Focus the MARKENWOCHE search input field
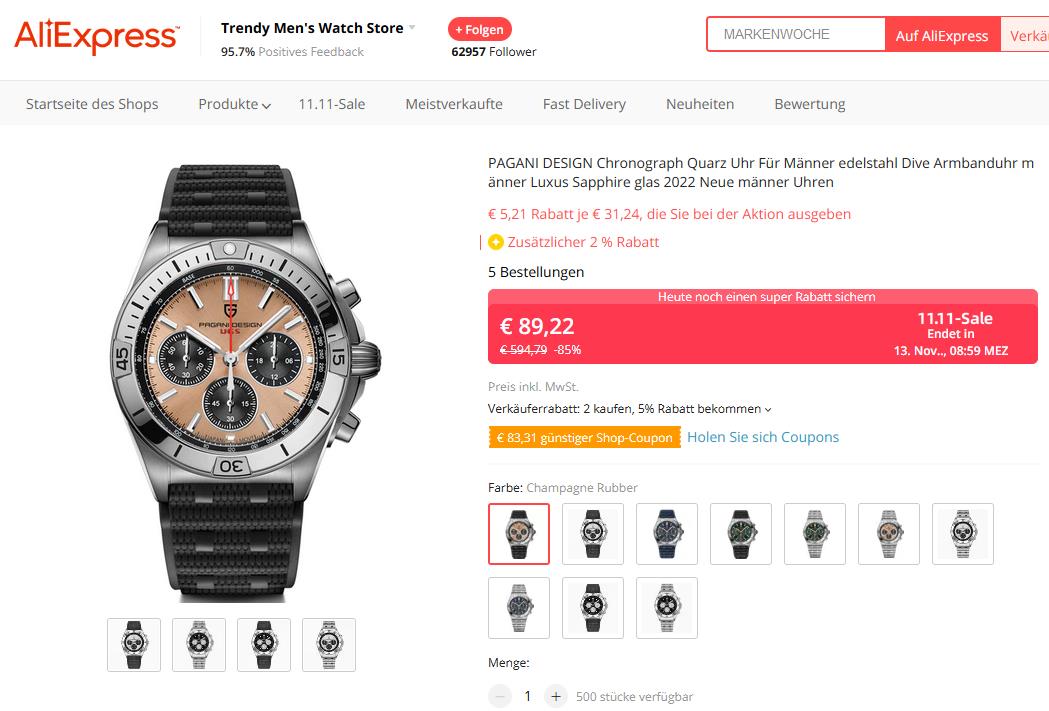 tap(795, 35)
